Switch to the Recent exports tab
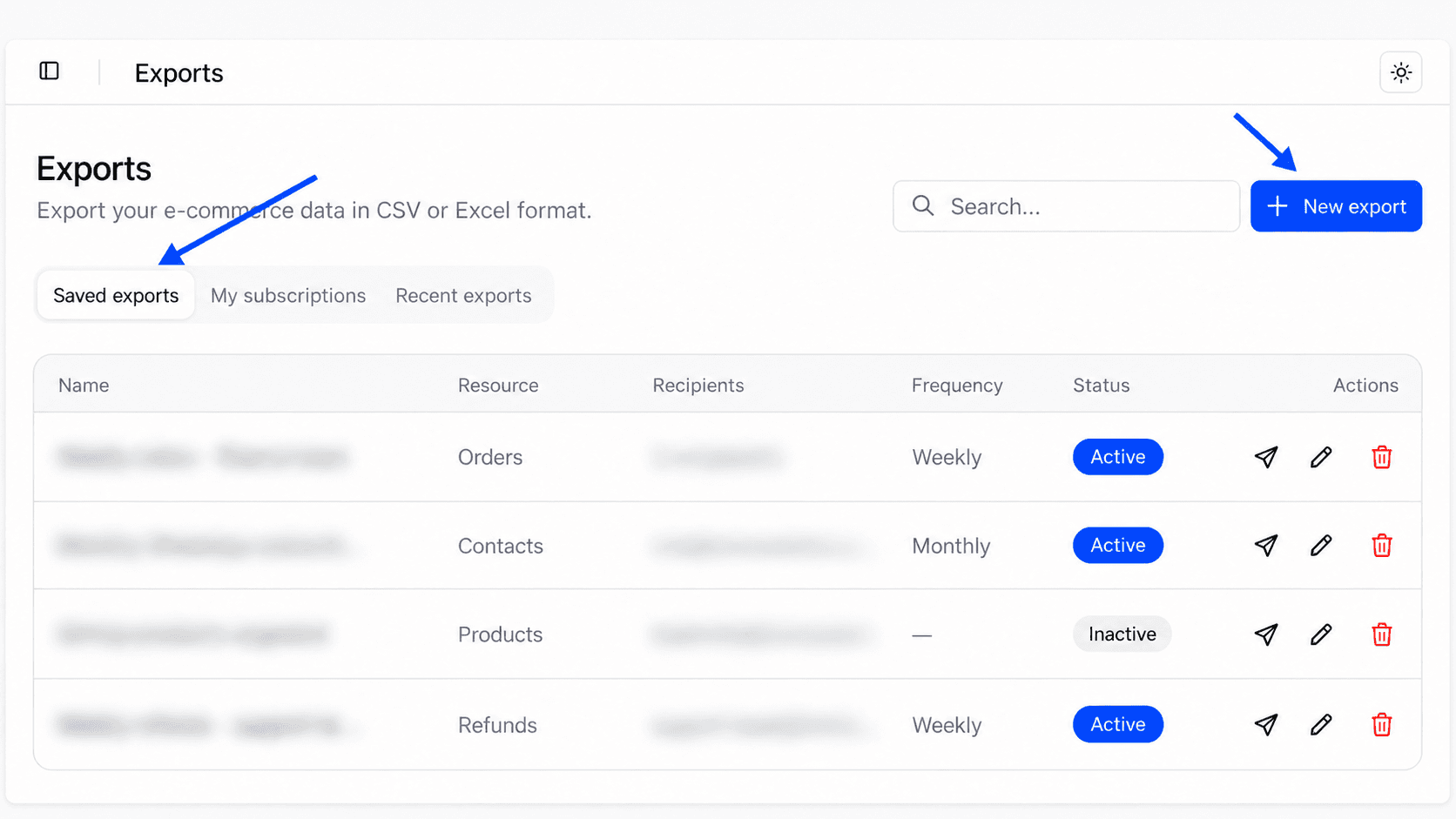 pos(463,296)
